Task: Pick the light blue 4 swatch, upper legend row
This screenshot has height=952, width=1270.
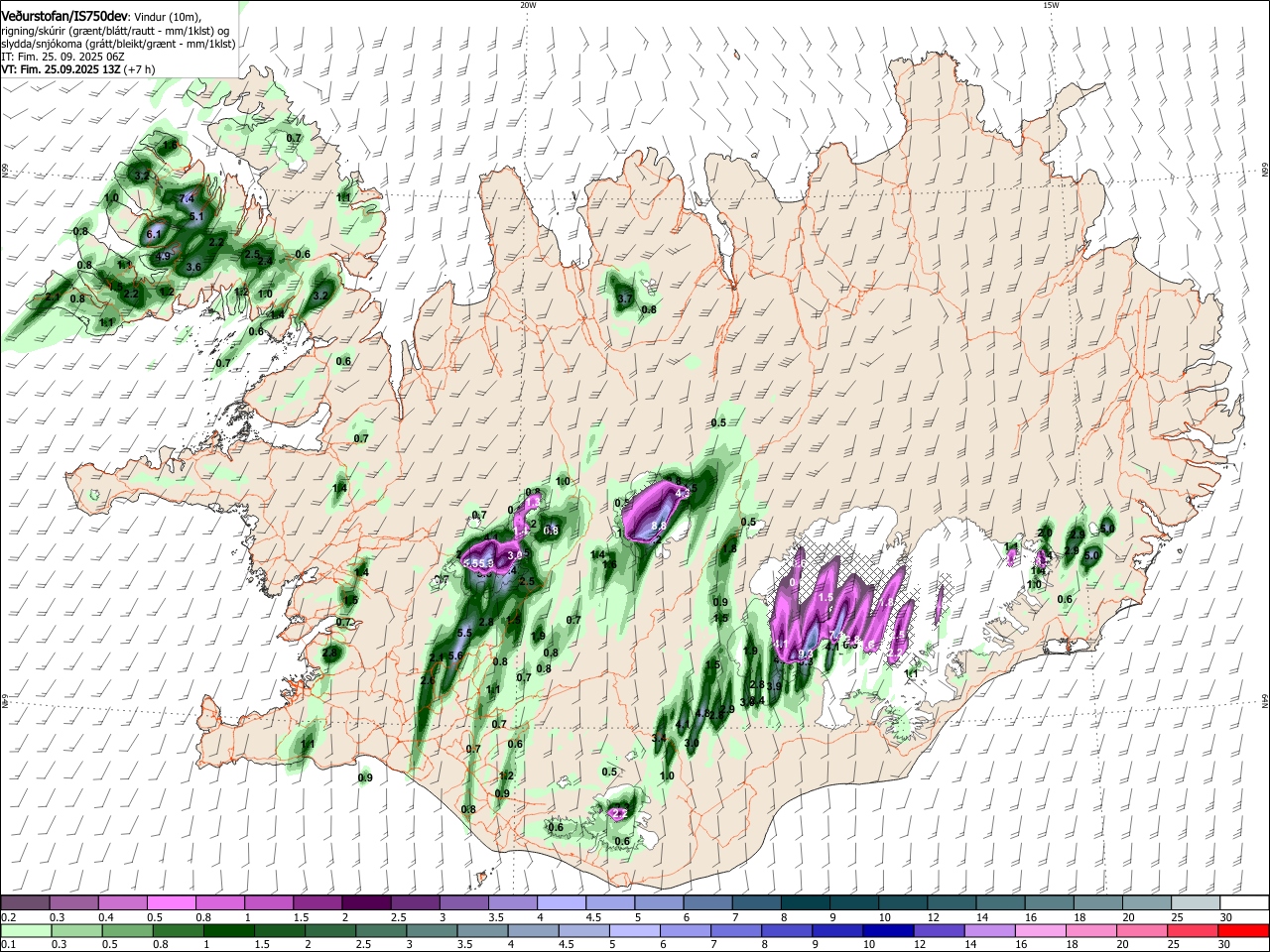Action: (x=562, y=903)
